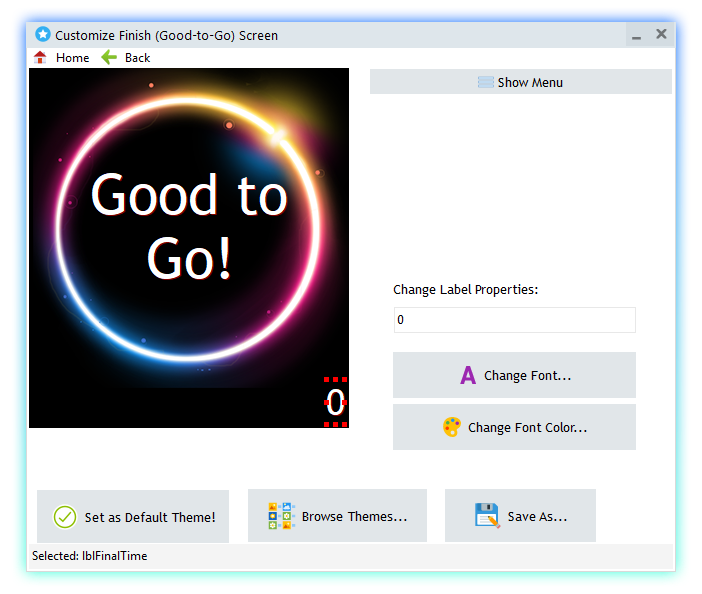The width and height of the screenshot is (702, 594).
Task: Click the floppy disk Save icon
Action: [x=487, y=516]
